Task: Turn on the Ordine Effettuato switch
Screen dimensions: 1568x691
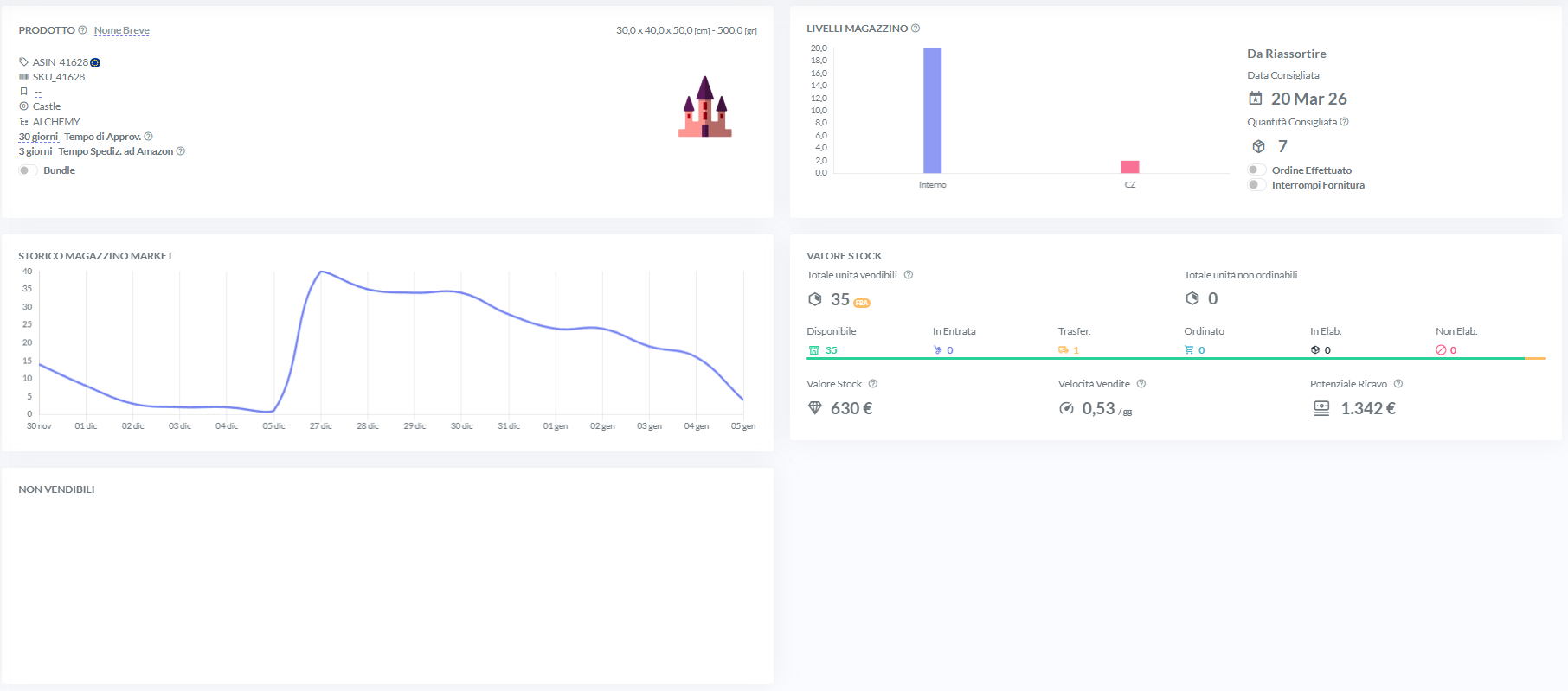Action: [1256, 170]
